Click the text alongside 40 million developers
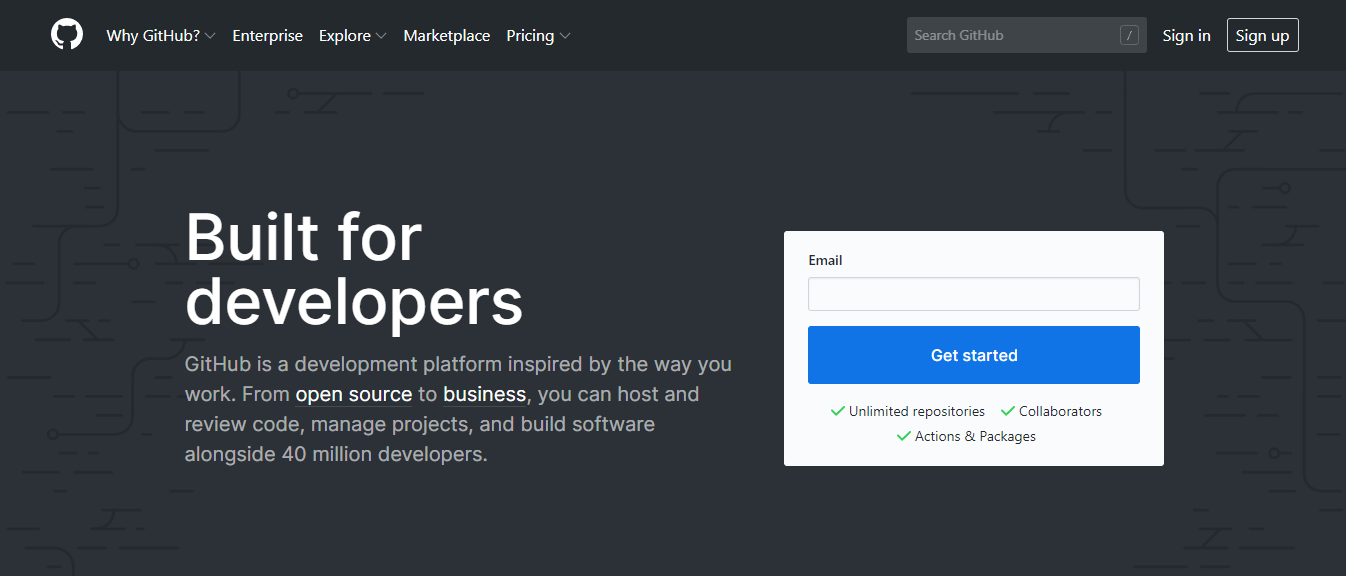 335,454
